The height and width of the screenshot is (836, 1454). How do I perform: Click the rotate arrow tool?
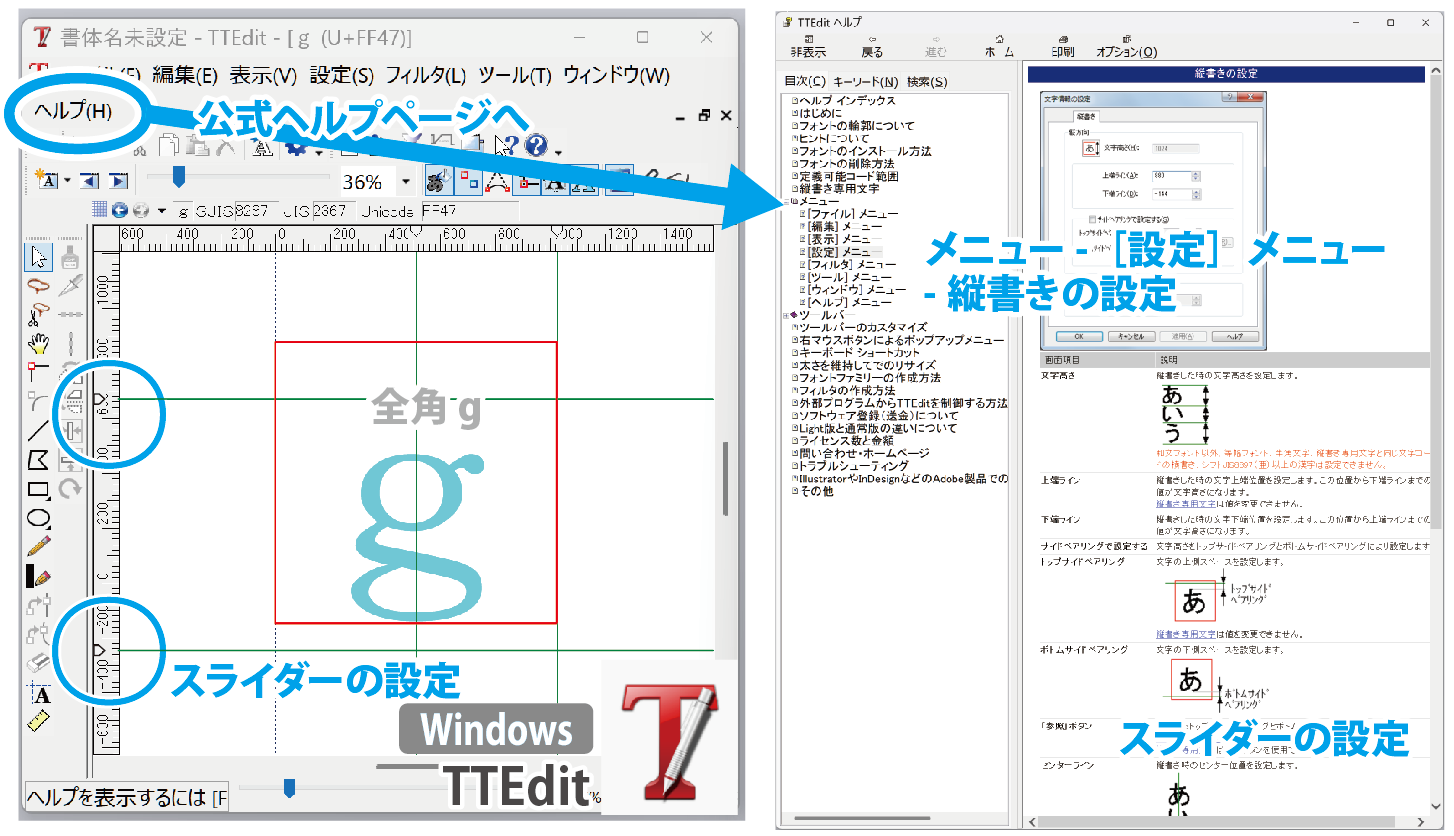coord(70,489)
